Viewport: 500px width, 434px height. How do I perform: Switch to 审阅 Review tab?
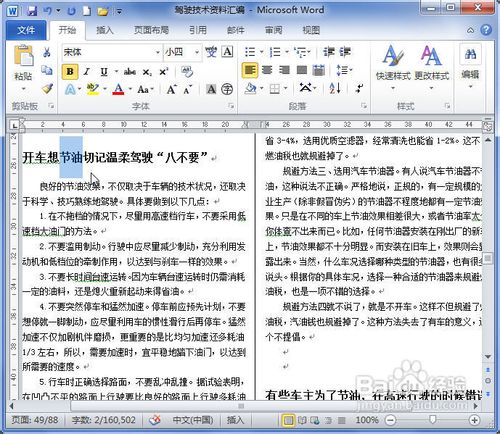coord(274,30)
